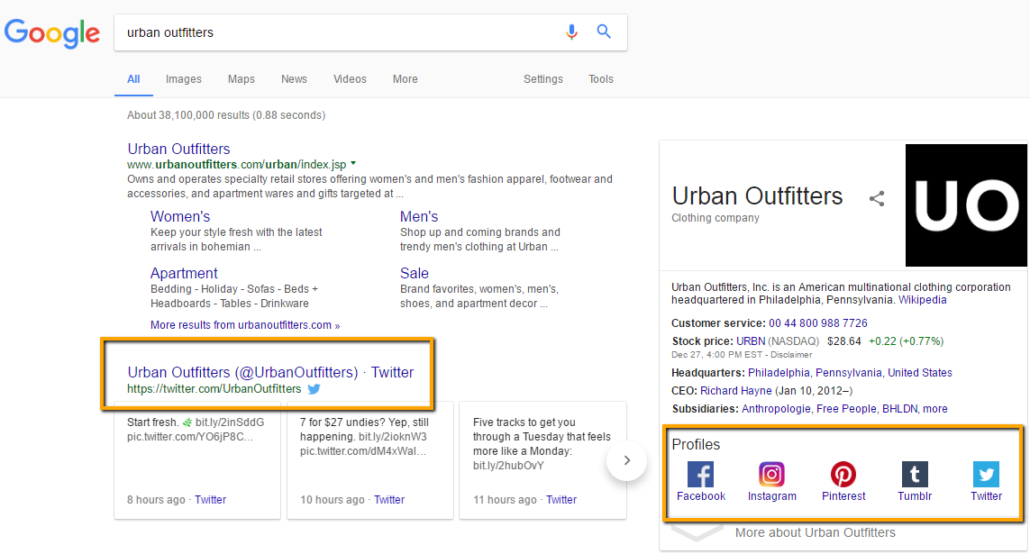Viewport: 1030px width, 554px height.
Task: Open the Men's sitelink
Action: tap(418, 216)
